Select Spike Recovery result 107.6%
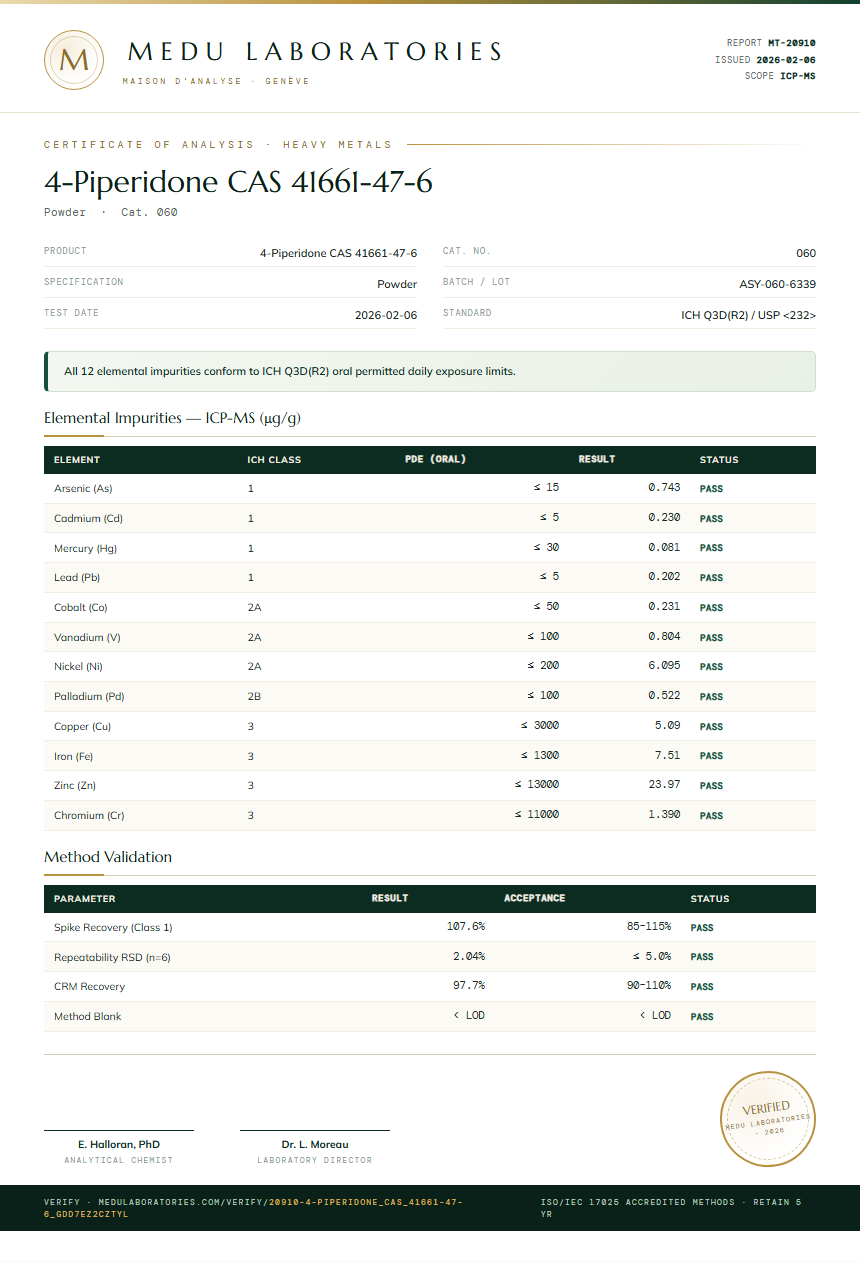The width and height of the screenshot is (860, 1262). [466, 927]
